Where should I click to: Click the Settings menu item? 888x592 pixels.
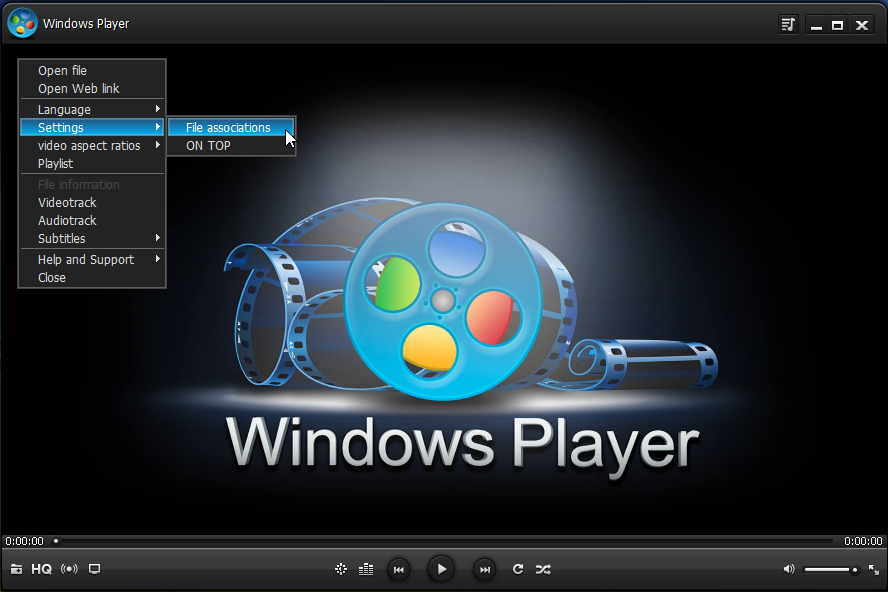coord(92,127)
